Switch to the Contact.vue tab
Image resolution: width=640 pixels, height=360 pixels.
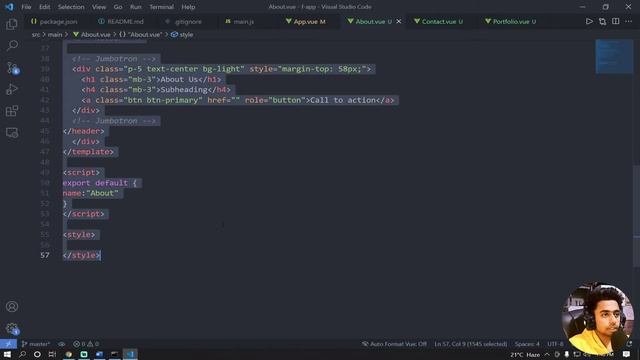(439, 21)
